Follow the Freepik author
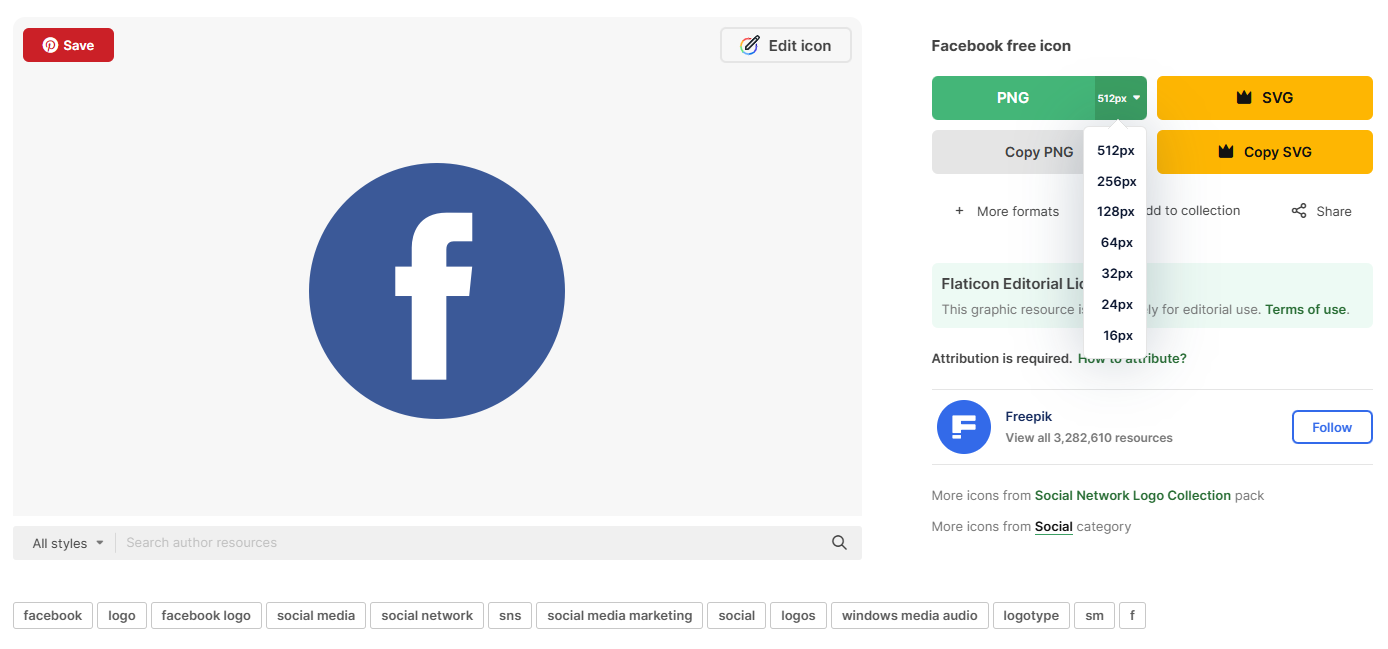The height and width of the screenshot is (649, 1388). 1331,427
